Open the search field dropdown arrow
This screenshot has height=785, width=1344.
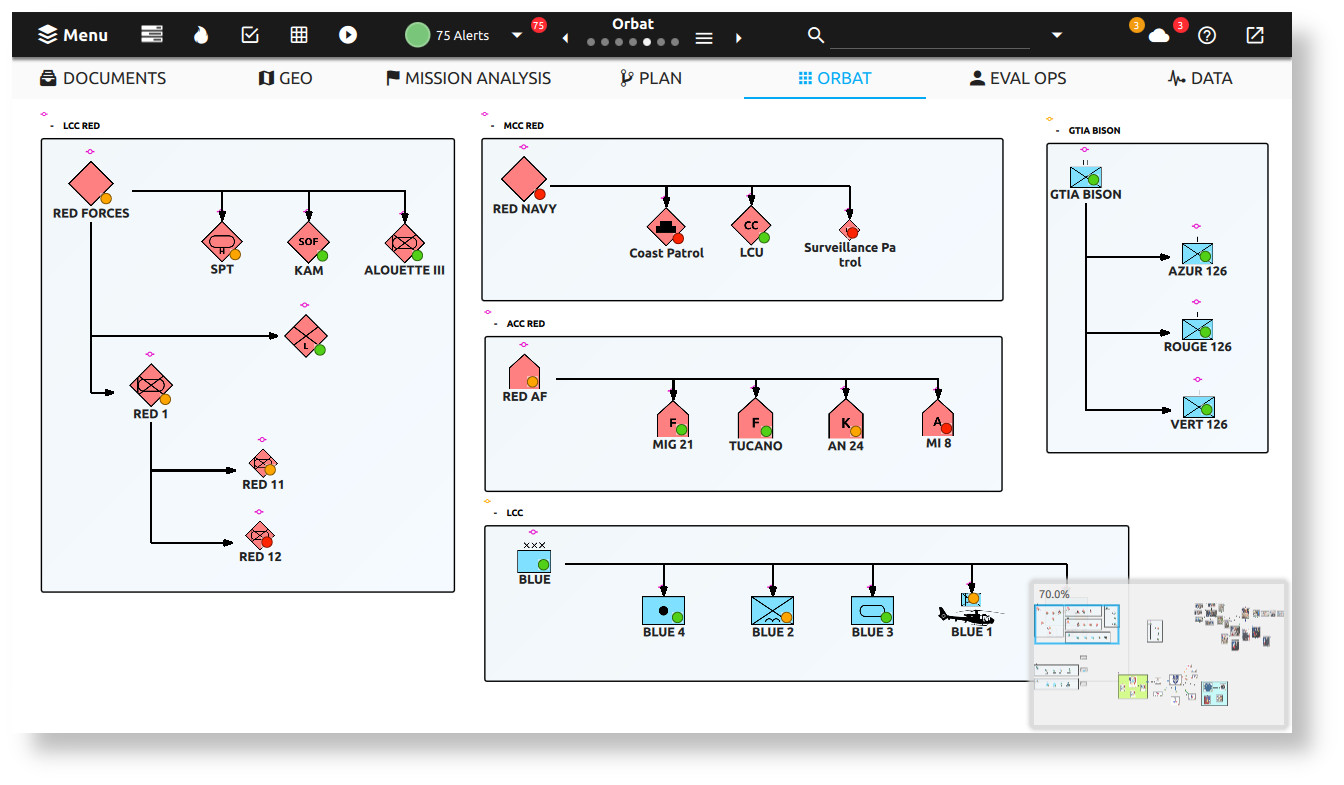pyautogui.click(x=1057, y=35)
